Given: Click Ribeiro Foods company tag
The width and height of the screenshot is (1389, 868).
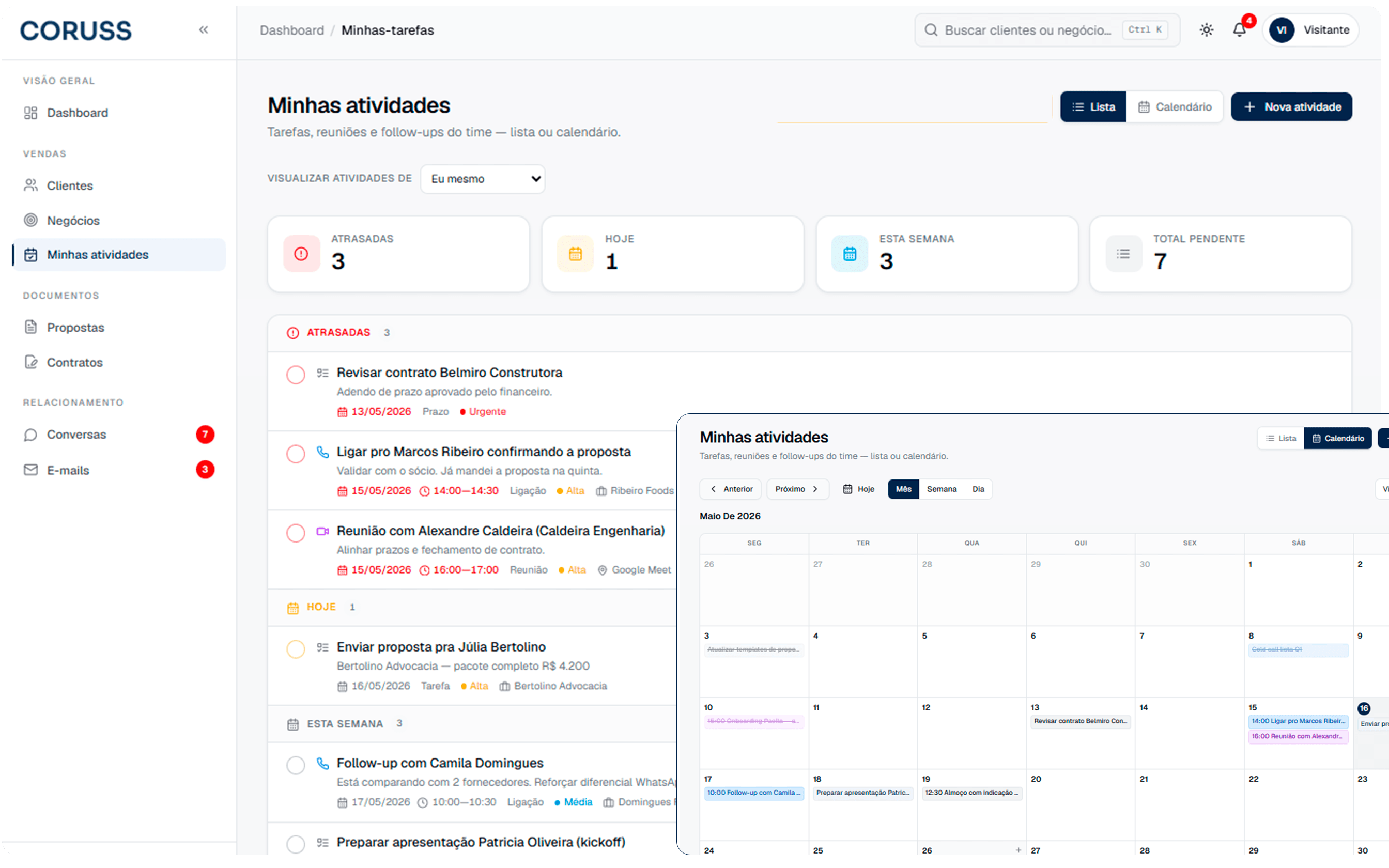Looking at the screenshot, I should pos(636,491).
